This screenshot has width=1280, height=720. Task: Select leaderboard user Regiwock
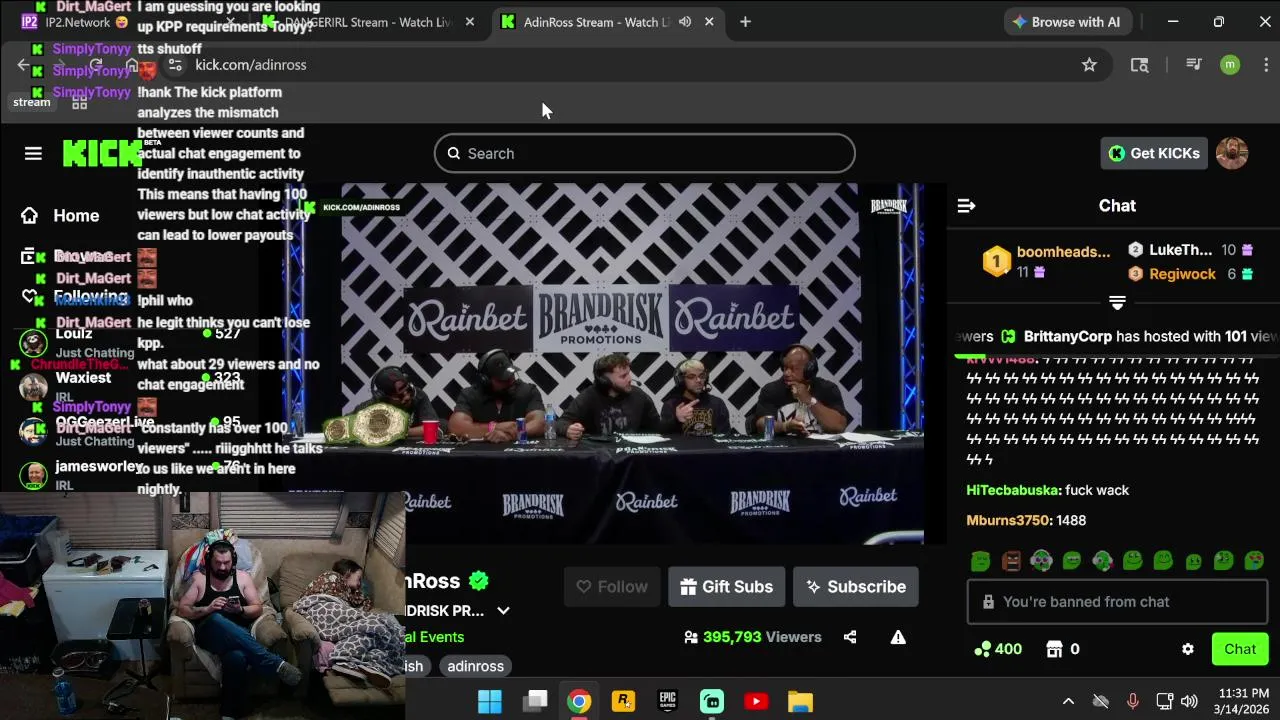pyautogui.click(x=1182, y=274)
